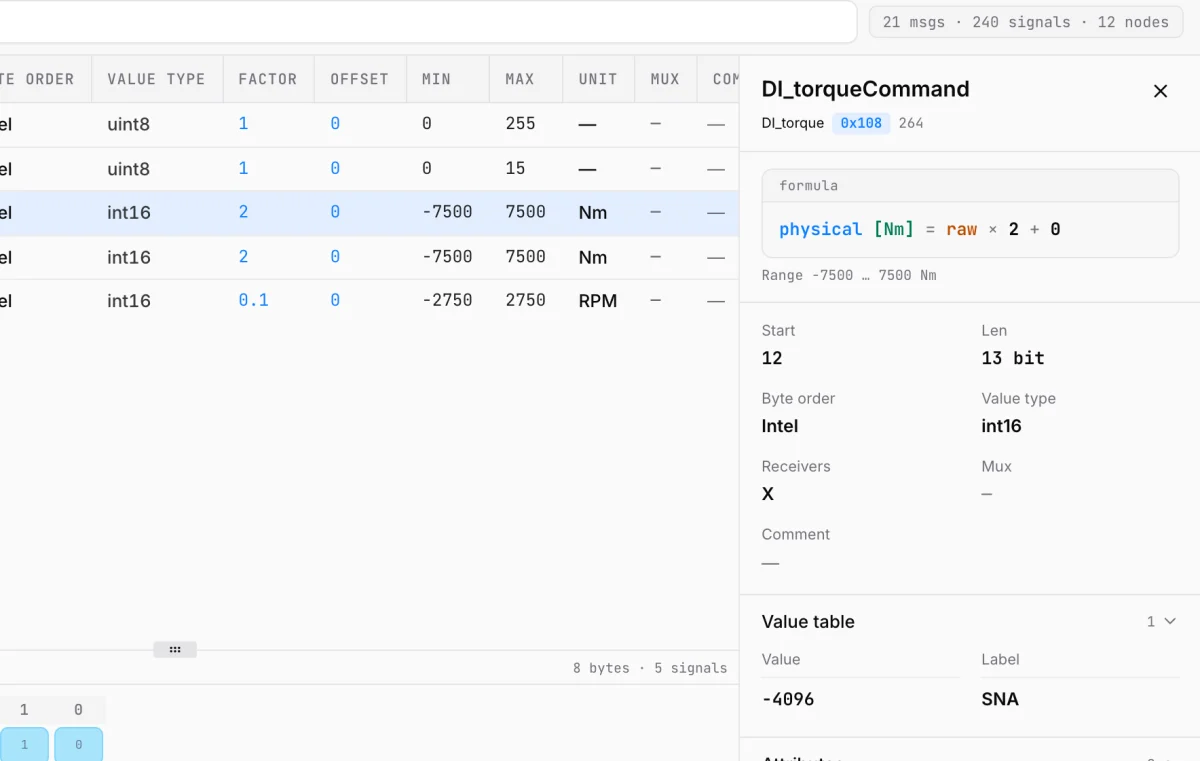Viewport: 1200px width, 761px height.
Task: Click the uint8 type in the max-15 row
Action: (129, 168)
